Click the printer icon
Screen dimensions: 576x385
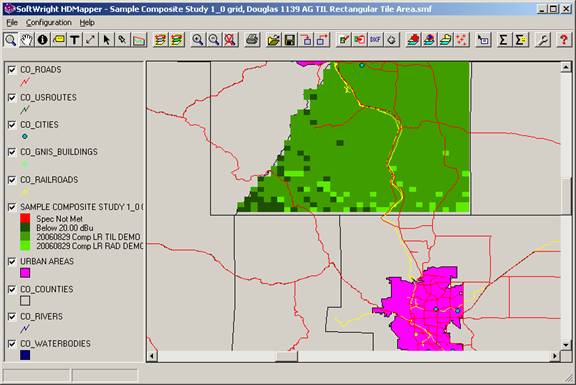point(252,40)
